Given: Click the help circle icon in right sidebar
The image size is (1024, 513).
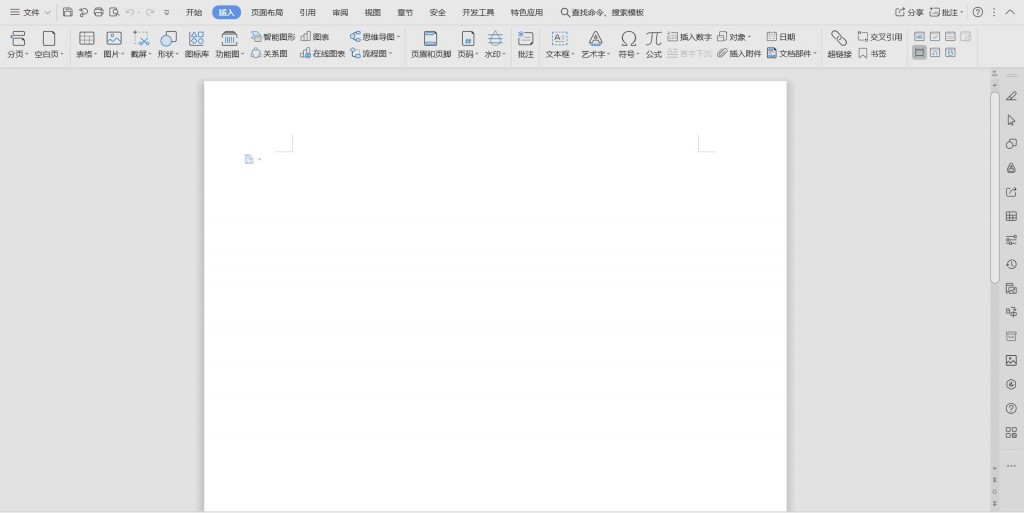Looking at the screenshot, I should tap(1011, 409).
